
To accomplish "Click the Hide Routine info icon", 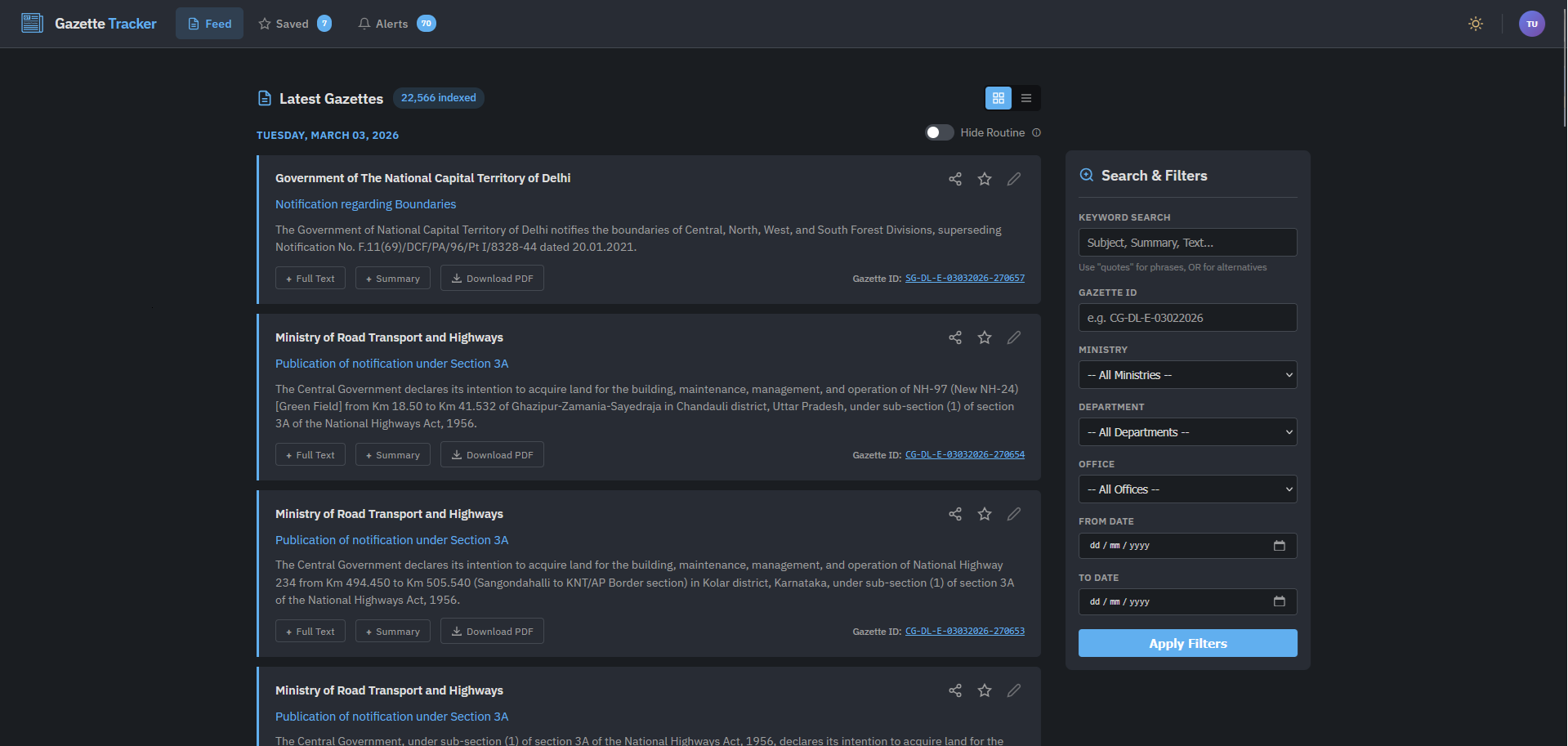I will pos(1036,132).
